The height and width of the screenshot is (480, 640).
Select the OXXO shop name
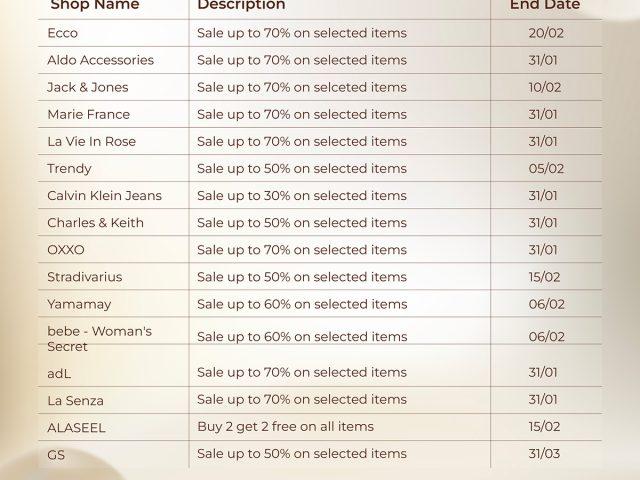tap(66, 249)
